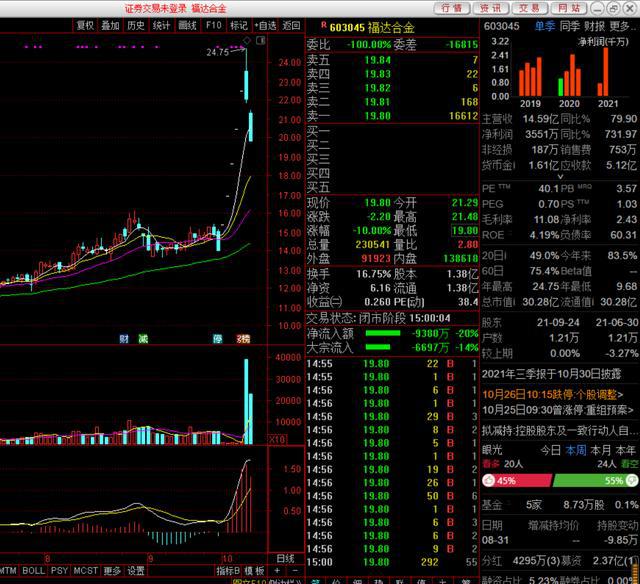Image resolution: width=640 pixels, height=584 pixels.
Task: Open 更多.. options next to 财报
Action: click(622, 27)
